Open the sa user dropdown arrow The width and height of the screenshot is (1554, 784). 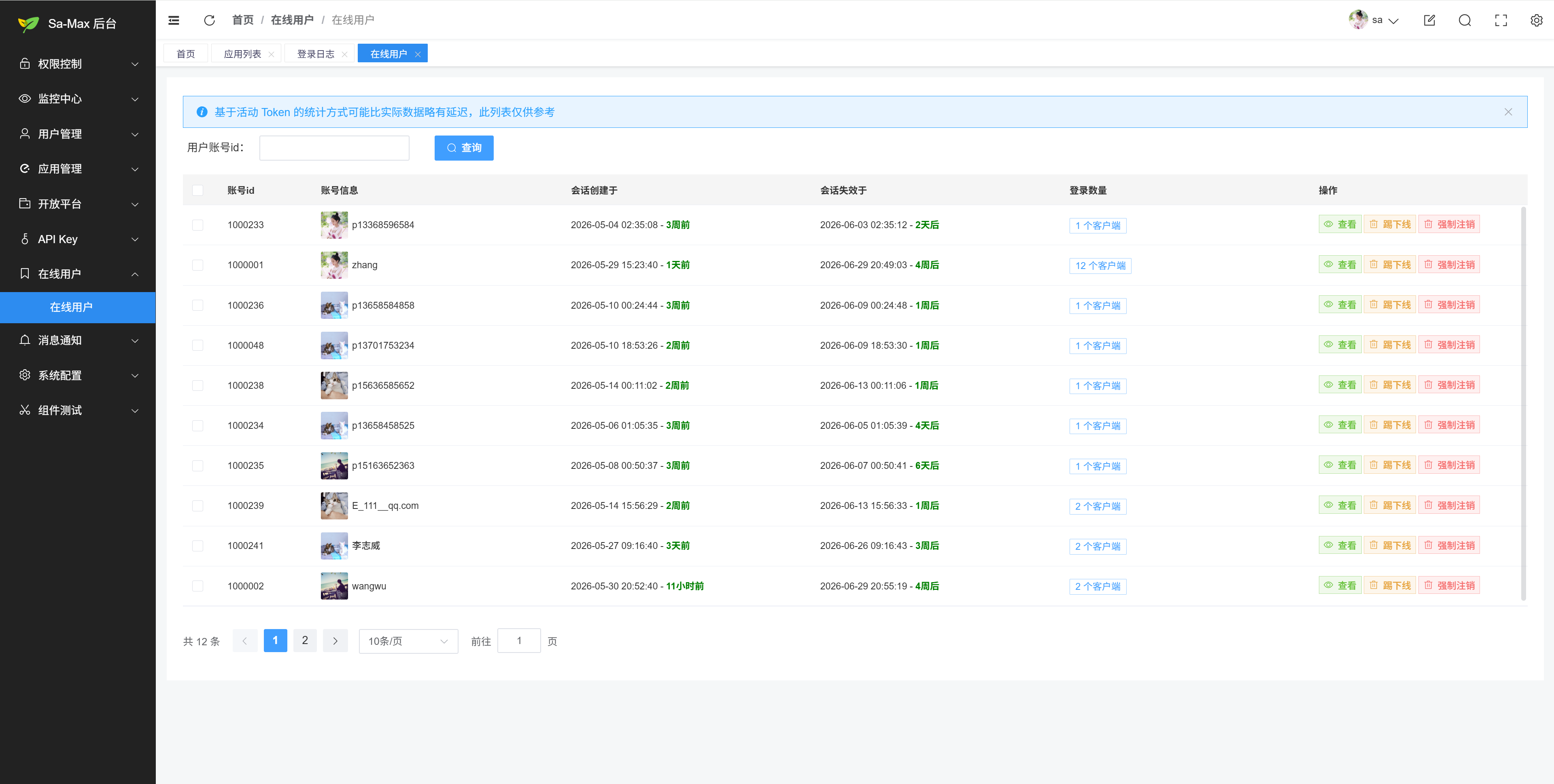(x=1393, y=21)
